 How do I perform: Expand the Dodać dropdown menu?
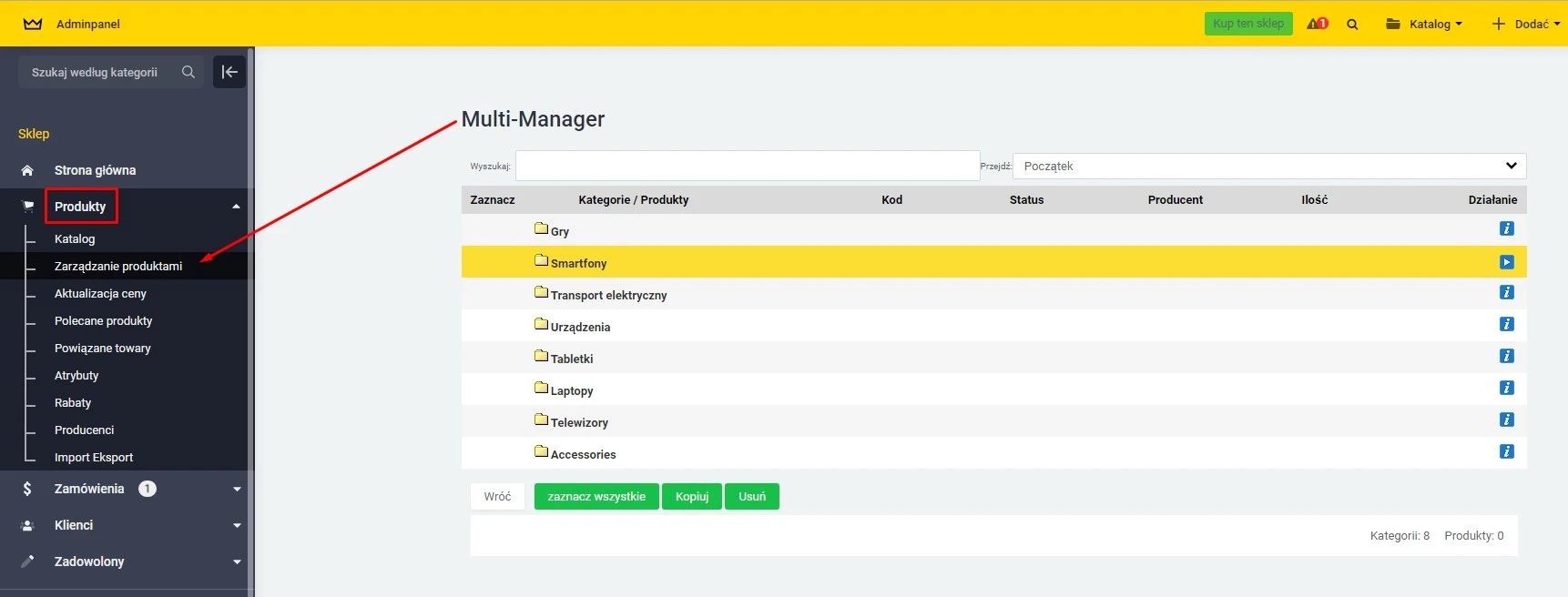tap(1526, 24)
